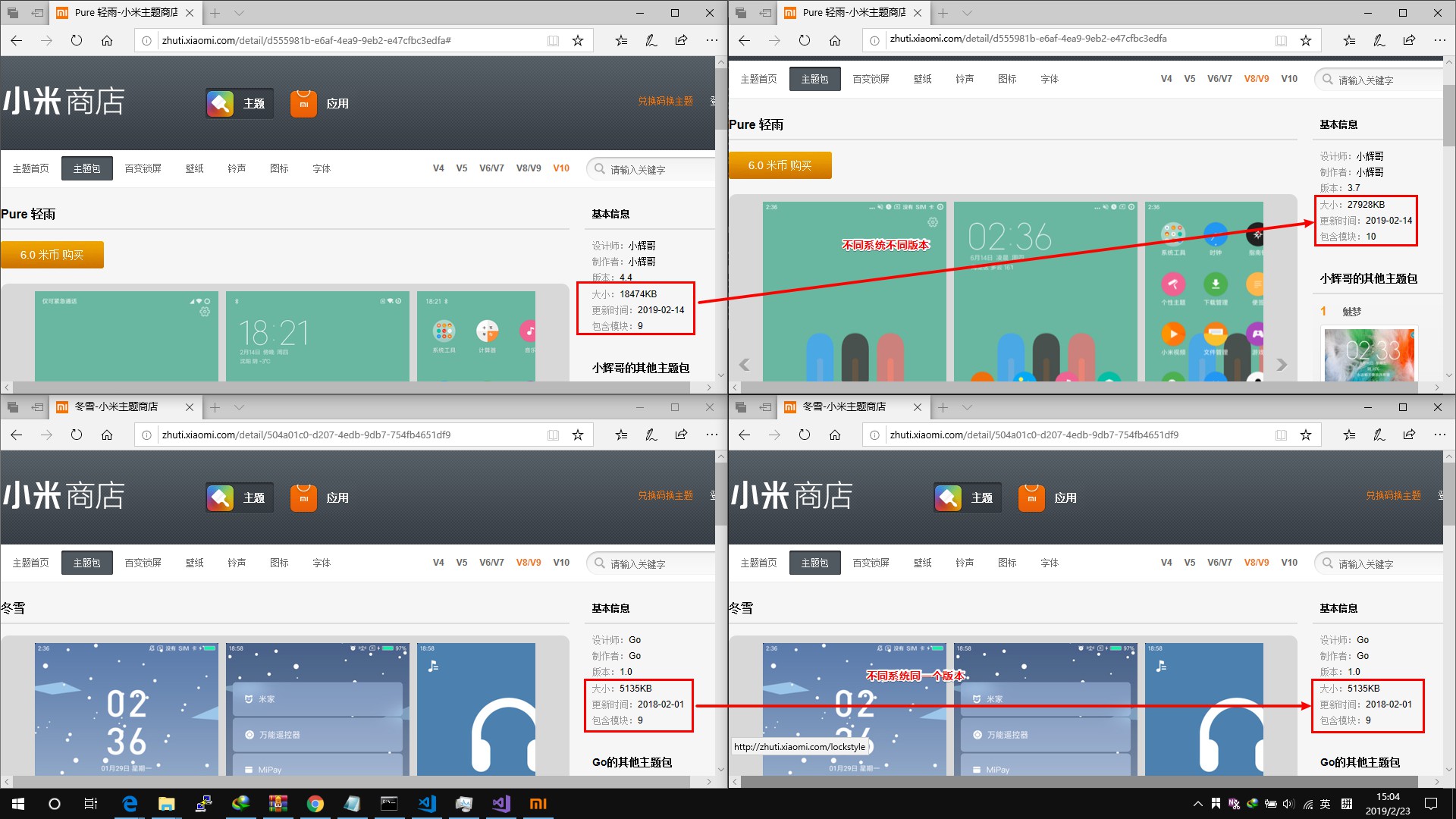Click Share icon in upper-right Edge window
The height and width of the screenshot is (819, 1456).
point(1409,40)
